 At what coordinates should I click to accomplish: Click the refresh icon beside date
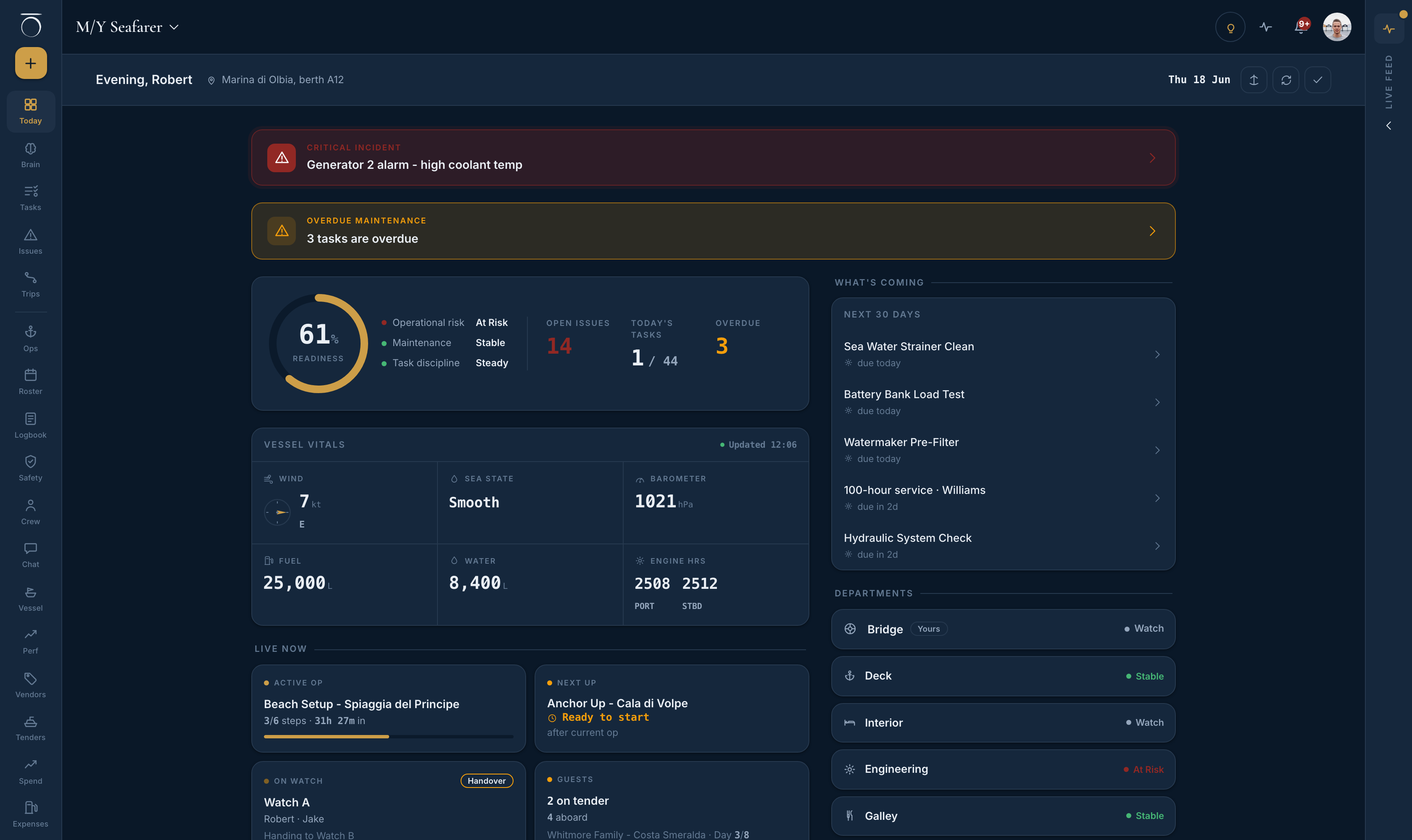point(1286,80)
